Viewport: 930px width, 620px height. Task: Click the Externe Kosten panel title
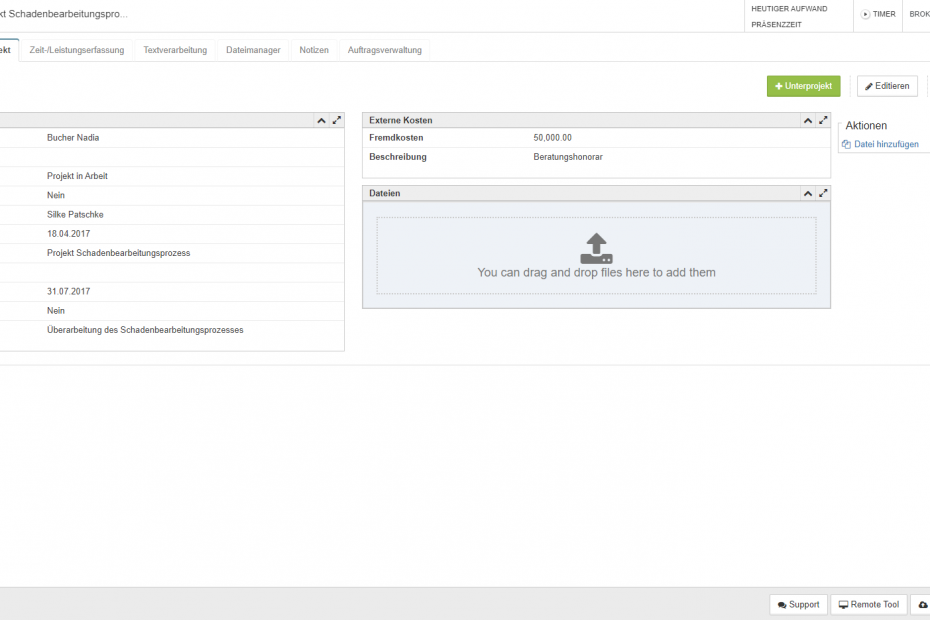(401, 120)
